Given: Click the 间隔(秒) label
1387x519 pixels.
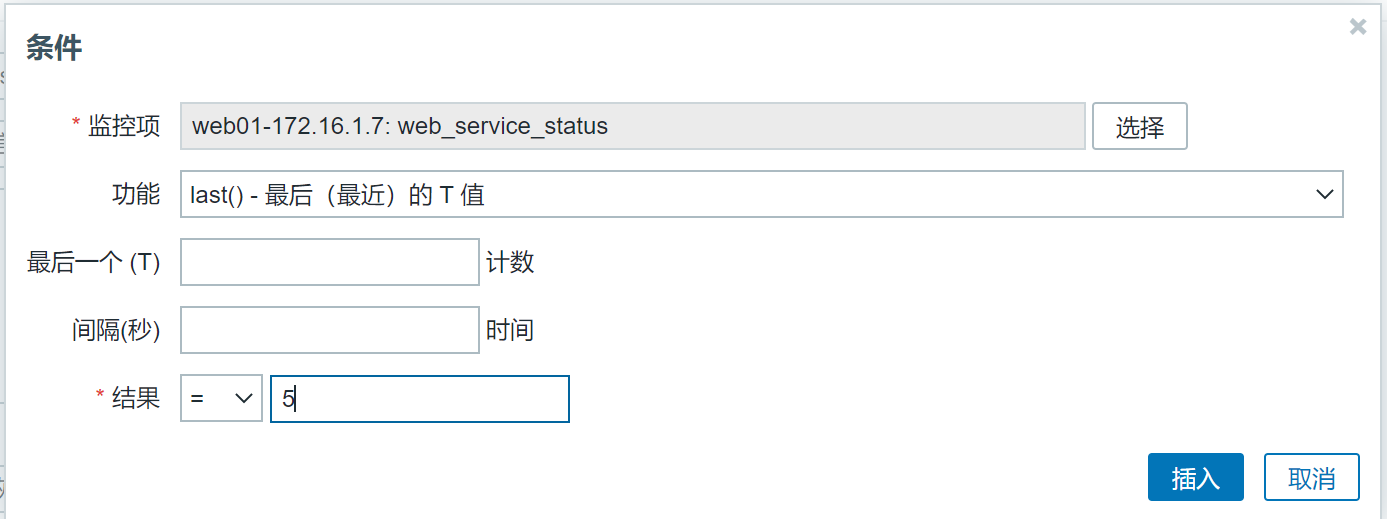Looking at the screenshot, I should [x=116, y=330].
